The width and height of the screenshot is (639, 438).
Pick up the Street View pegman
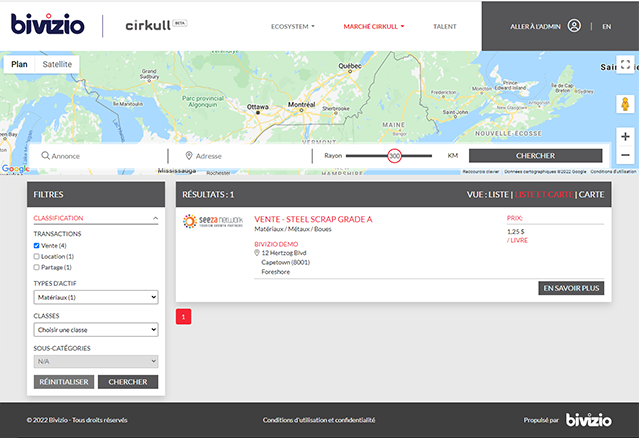(x=625, y=104)
